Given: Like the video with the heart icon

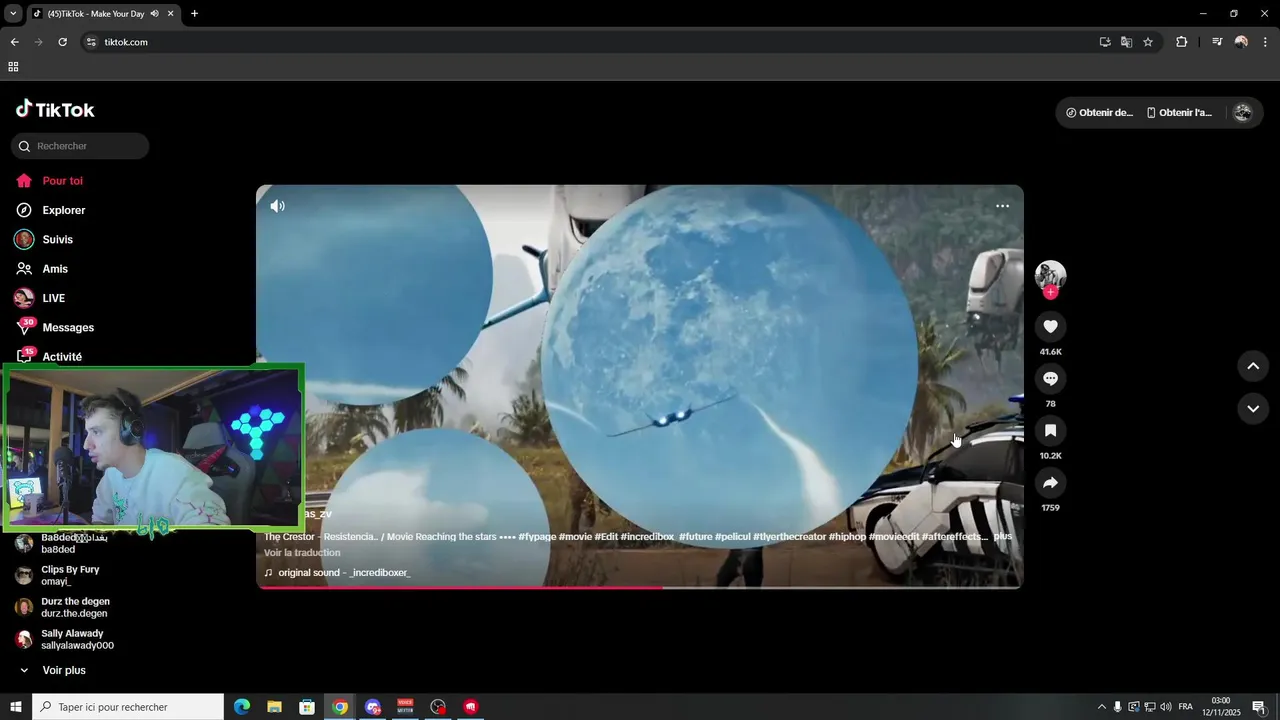Looking at the screenshot, I should pos(1050,327).
